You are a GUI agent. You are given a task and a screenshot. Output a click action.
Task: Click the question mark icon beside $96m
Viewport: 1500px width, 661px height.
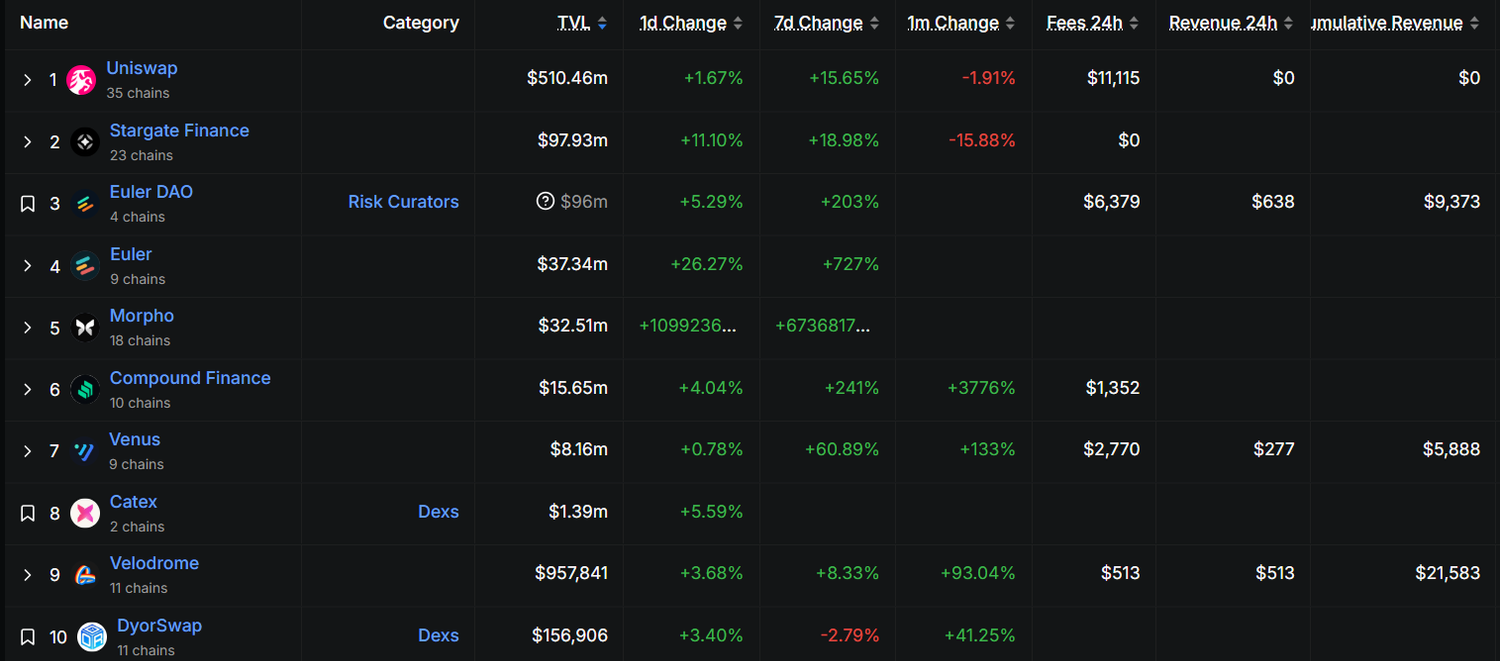coord(545,202)
